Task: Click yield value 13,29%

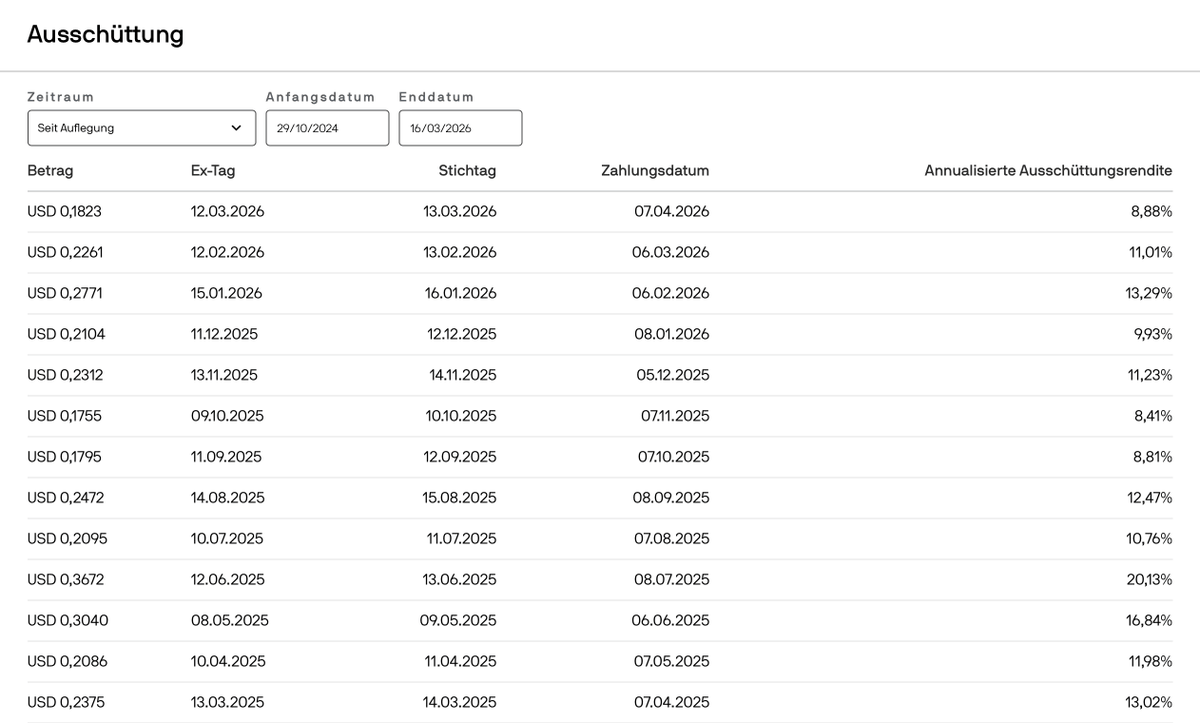Action: tap(1149, 294)
